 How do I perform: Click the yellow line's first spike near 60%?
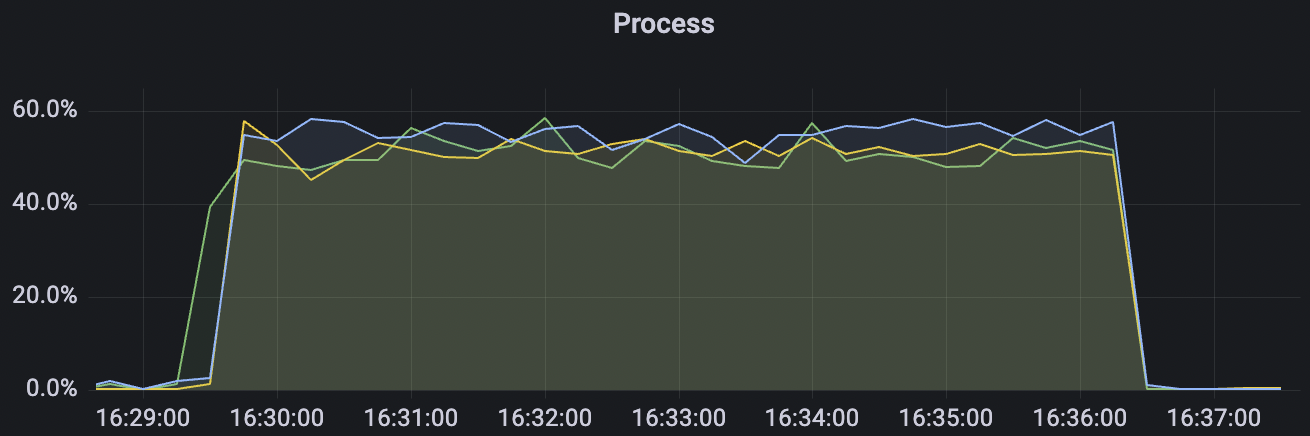coord(244,121)
